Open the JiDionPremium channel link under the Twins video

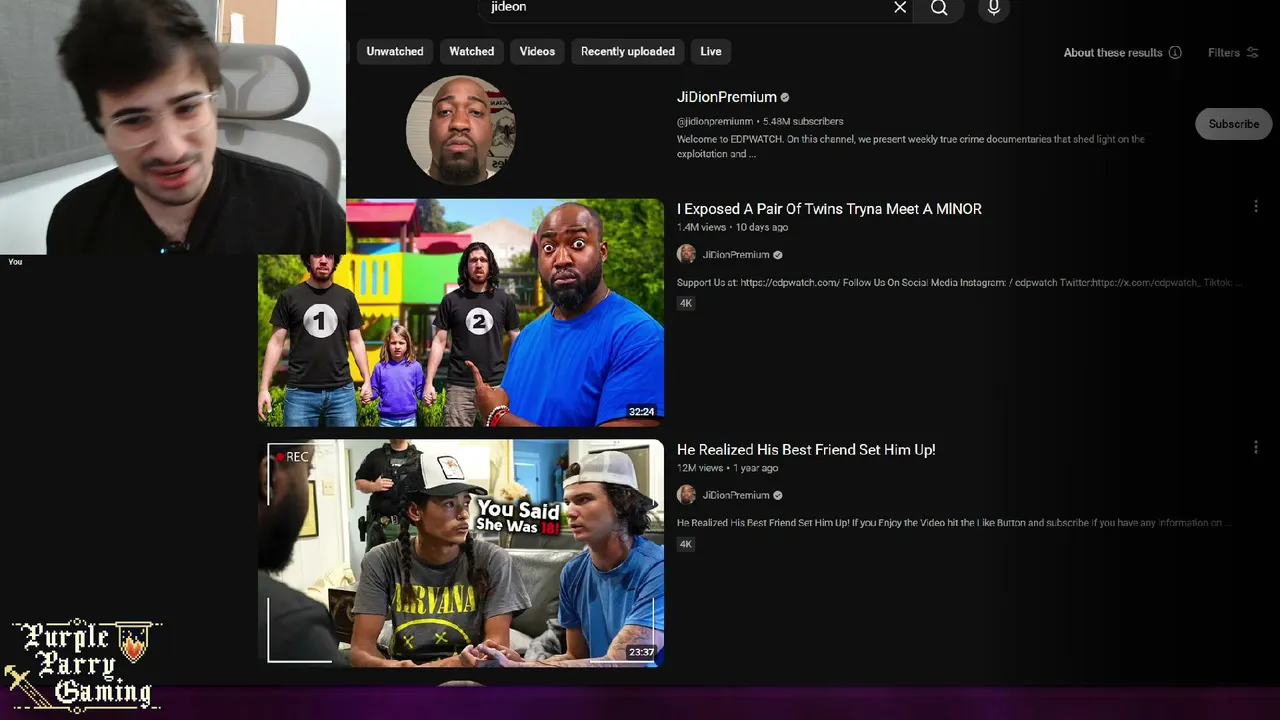[x=736, y=255]
